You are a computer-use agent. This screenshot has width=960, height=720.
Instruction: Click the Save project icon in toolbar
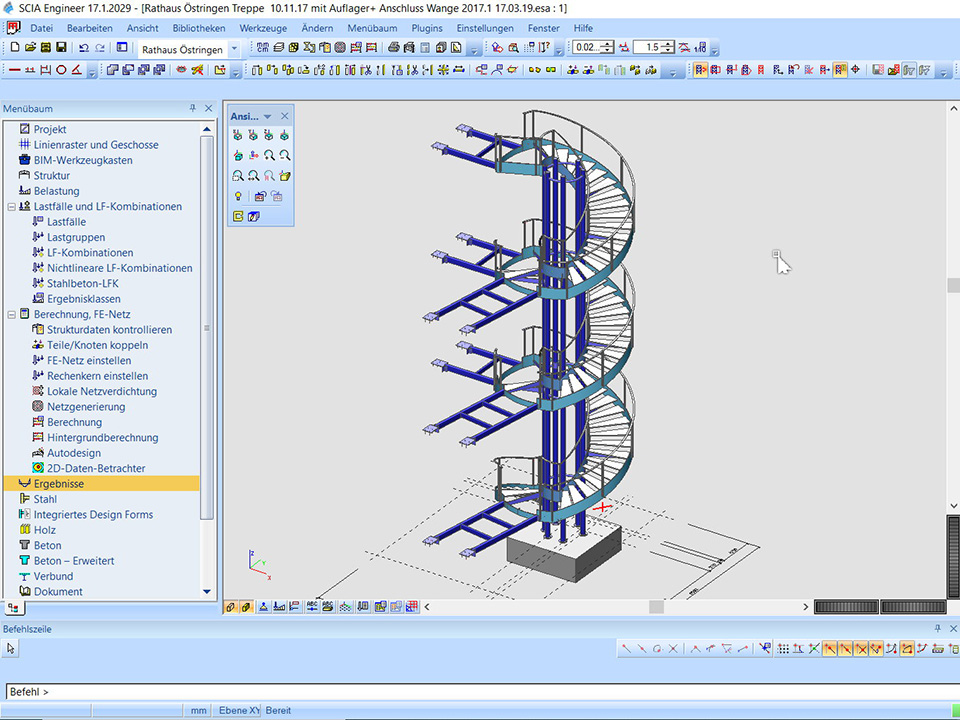(62, 47)
